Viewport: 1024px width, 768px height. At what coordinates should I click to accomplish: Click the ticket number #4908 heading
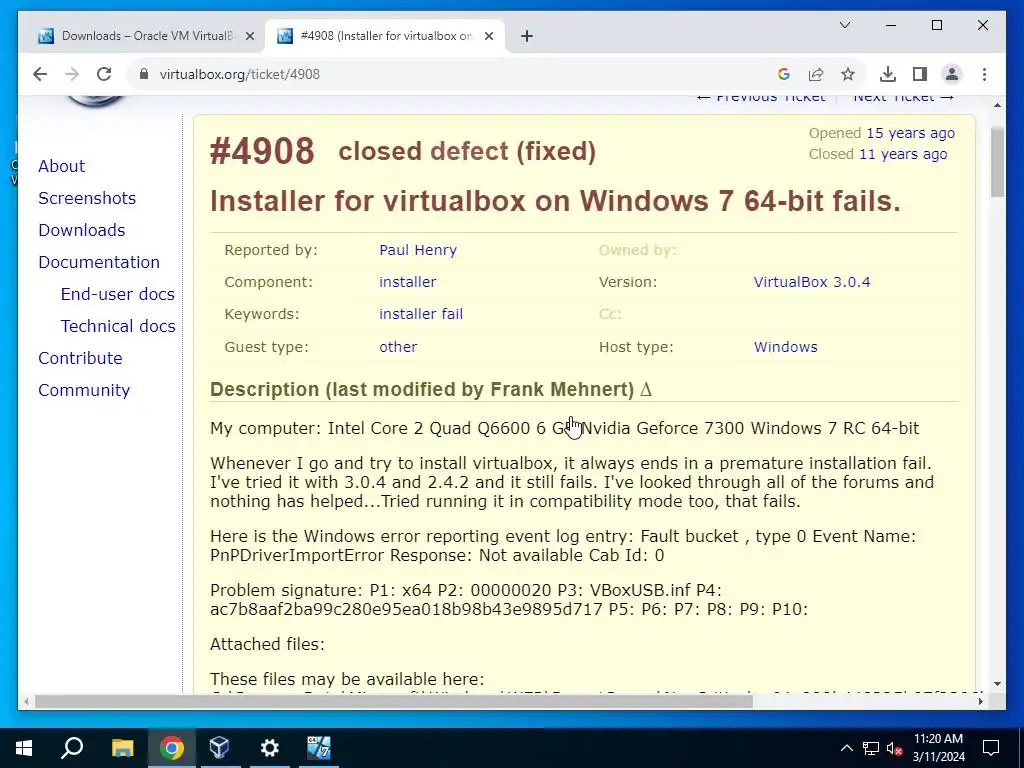coord(262,151)
